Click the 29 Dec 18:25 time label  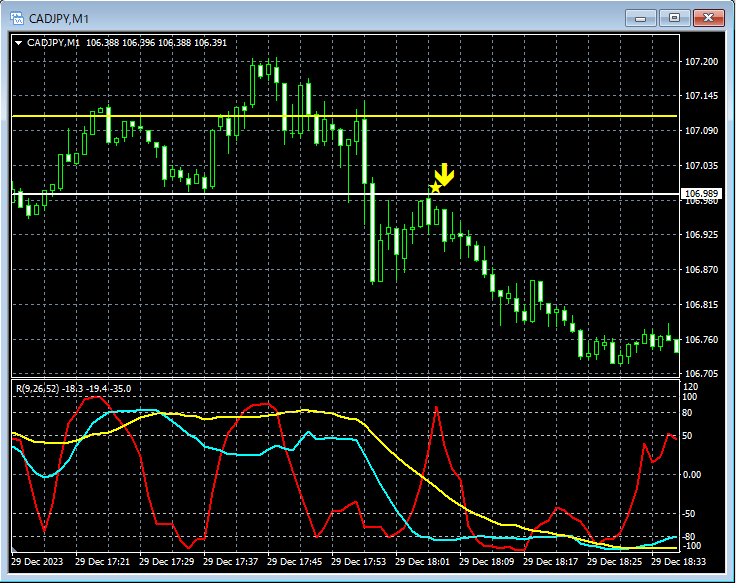(614, 562)
